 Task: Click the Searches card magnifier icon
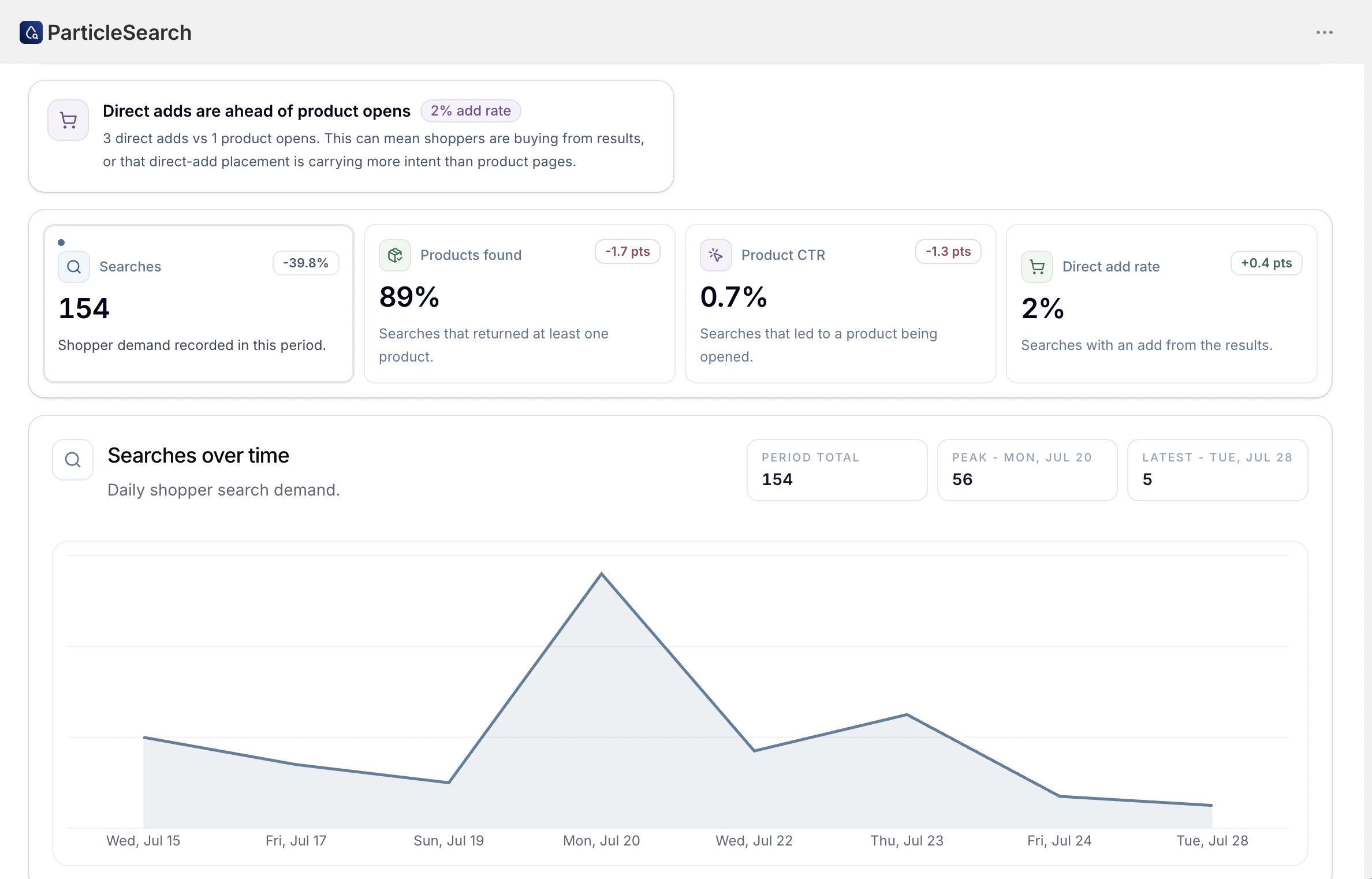pos(74,267)
